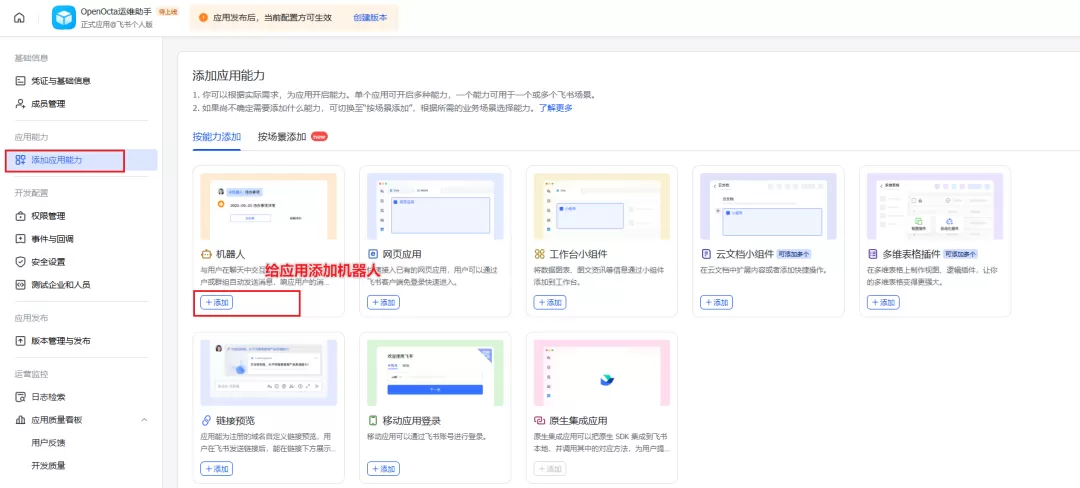Click the 链接预览 card thumbnail image
1080x488 pixels.
[x=269, y=372]
